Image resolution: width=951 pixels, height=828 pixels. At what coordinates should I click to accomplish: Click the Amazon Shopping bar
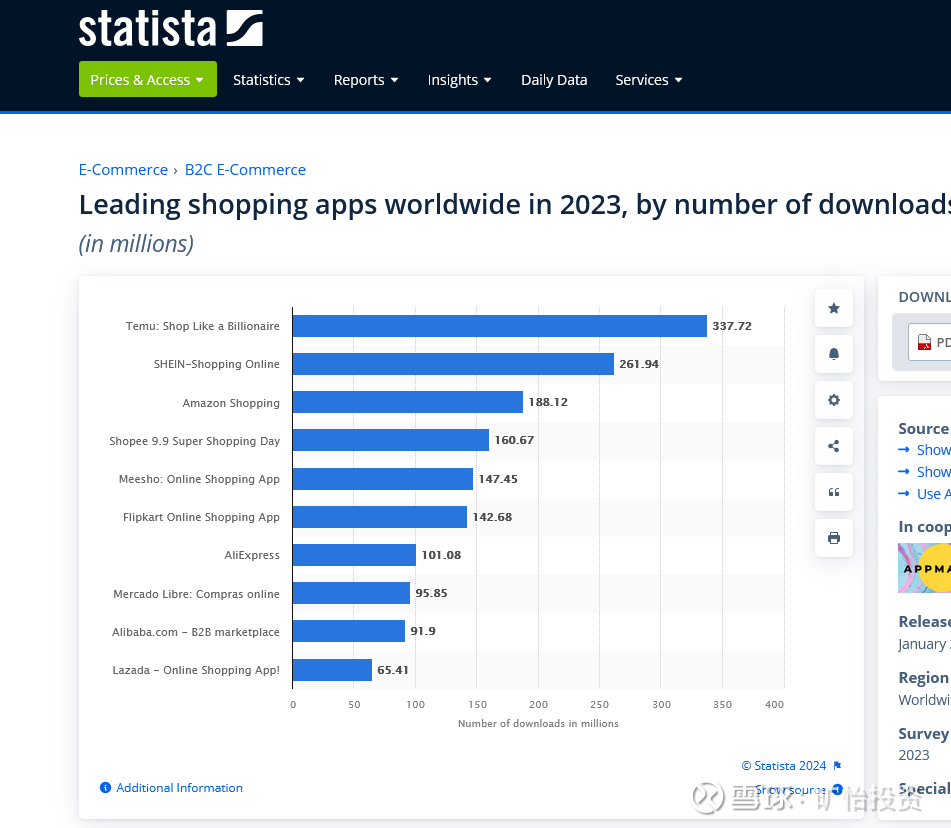point(408,402)
